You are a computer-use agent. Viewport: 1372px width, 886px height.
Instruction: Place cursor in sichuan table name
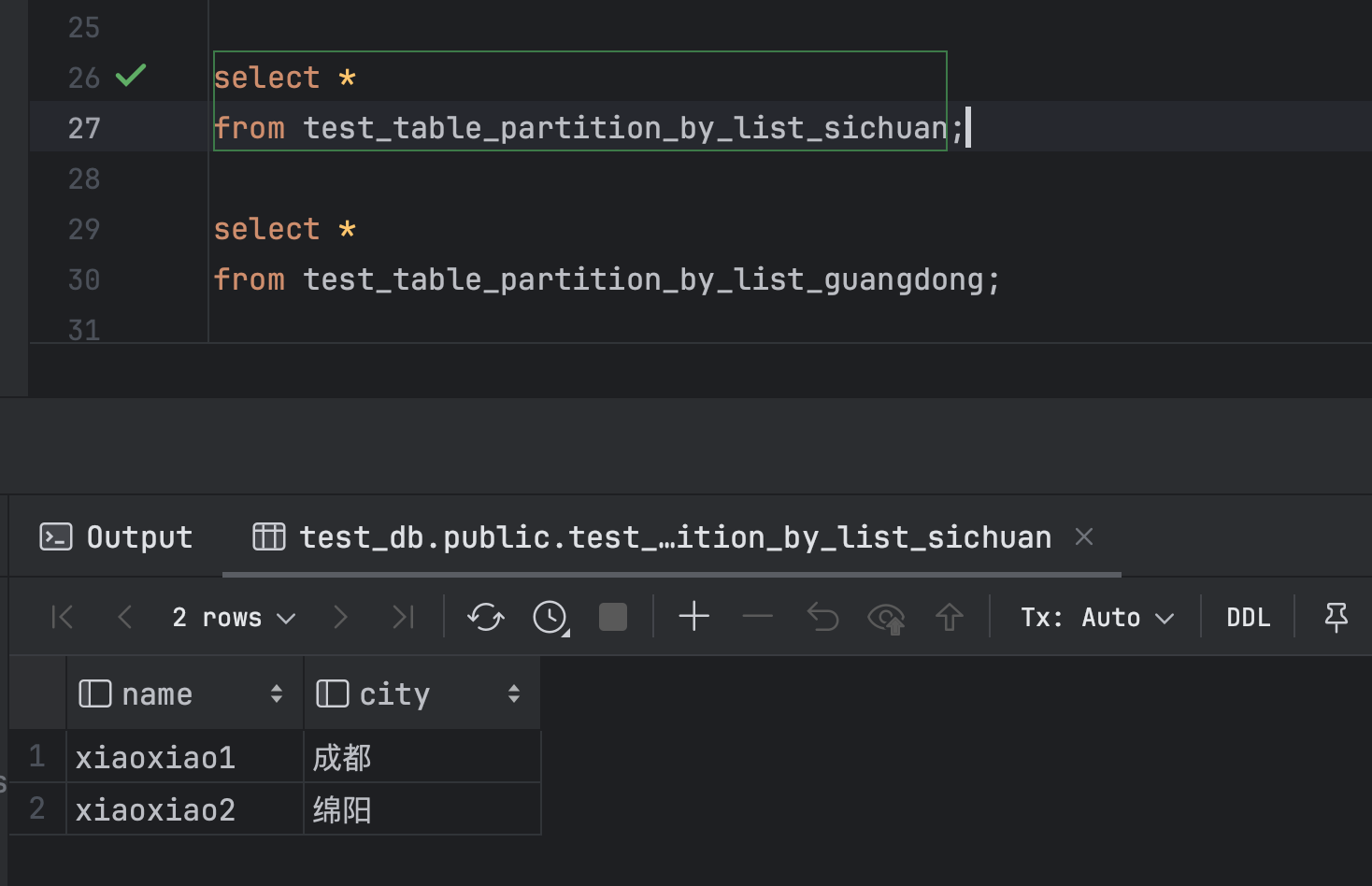tap(624, 128)
